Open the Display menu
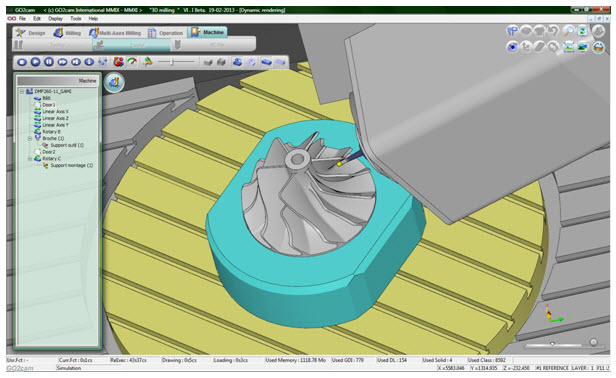 tap(55, 18)
